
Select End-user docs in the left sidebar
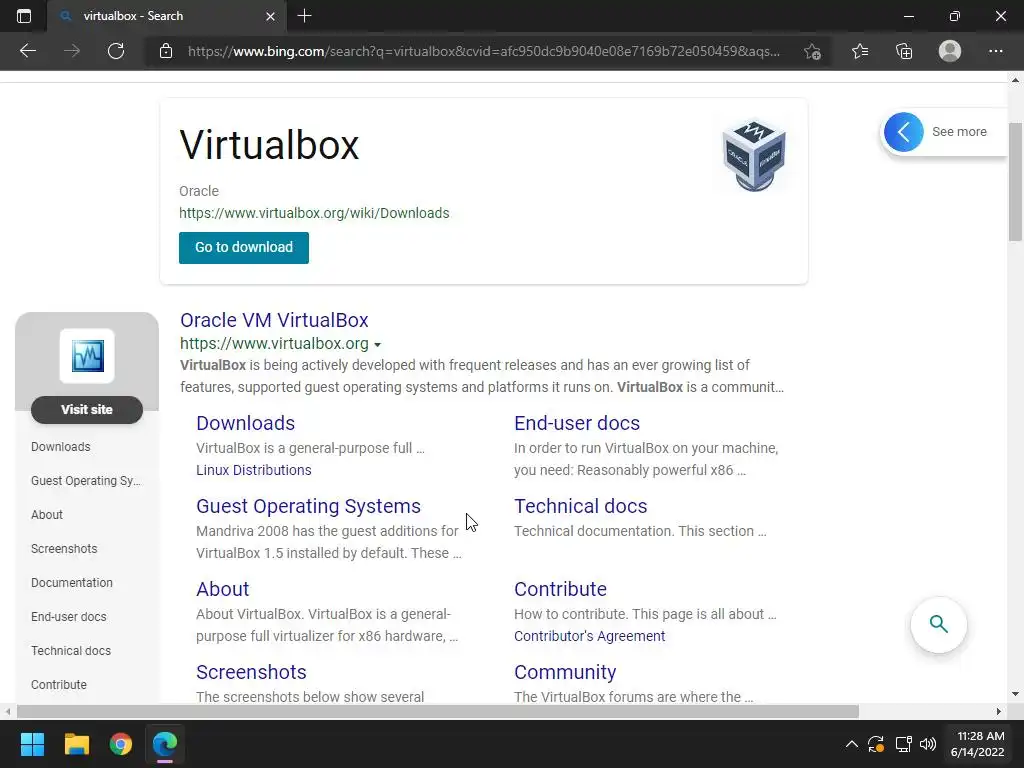tap(69, 616)
